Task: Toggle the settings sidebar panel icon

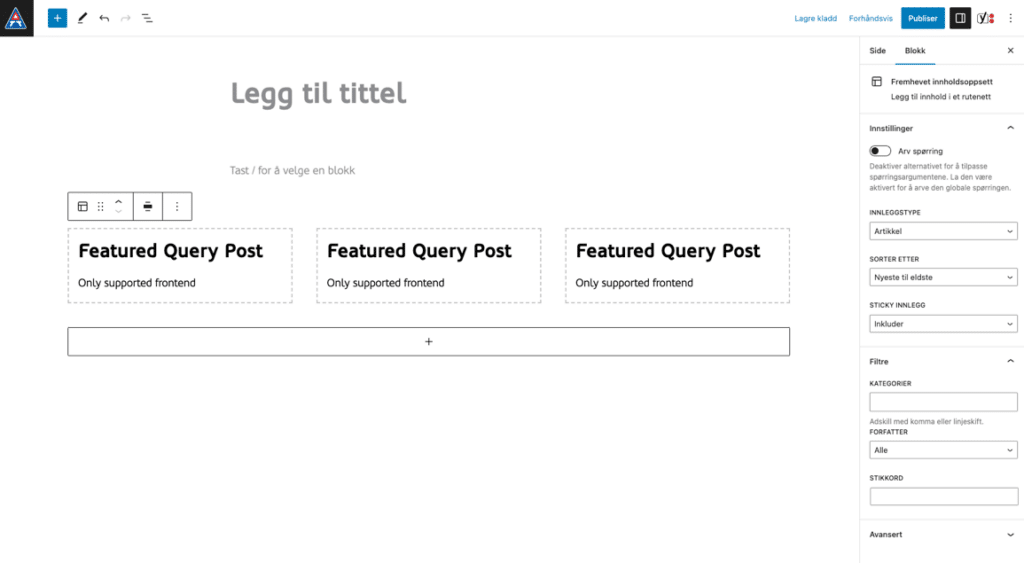Action: [960, 18]
